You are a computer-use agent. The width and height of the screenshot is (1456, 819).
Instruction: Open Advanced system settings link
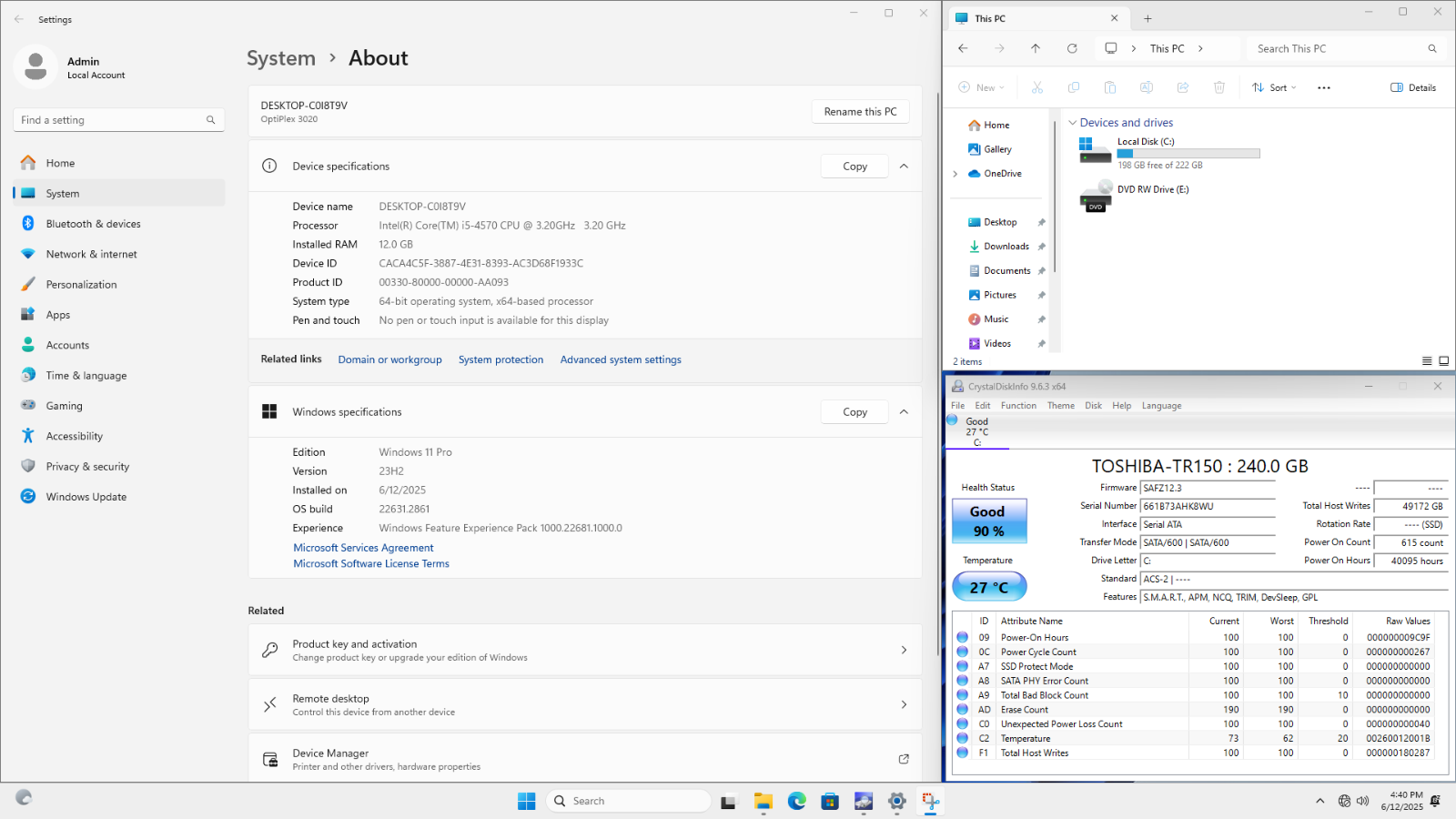tap(621, 359)
